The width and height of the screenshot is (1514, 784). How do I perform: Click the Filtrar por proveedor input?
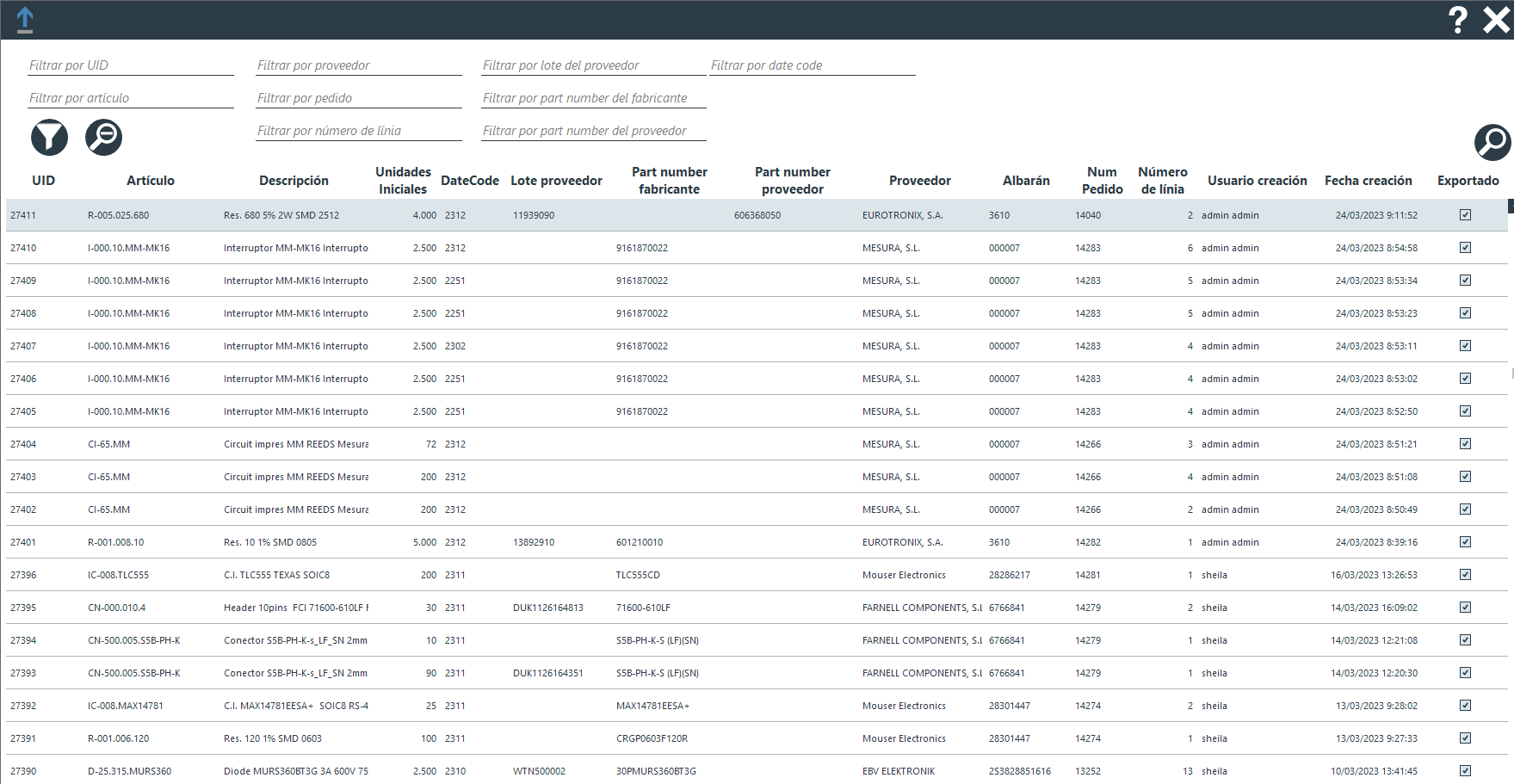(358, 65)
